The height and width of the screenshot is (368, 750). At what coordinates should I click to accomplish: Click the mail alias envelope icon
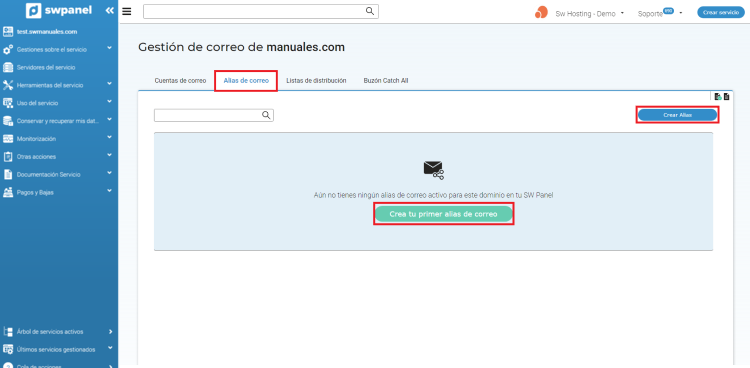[433, 170]
